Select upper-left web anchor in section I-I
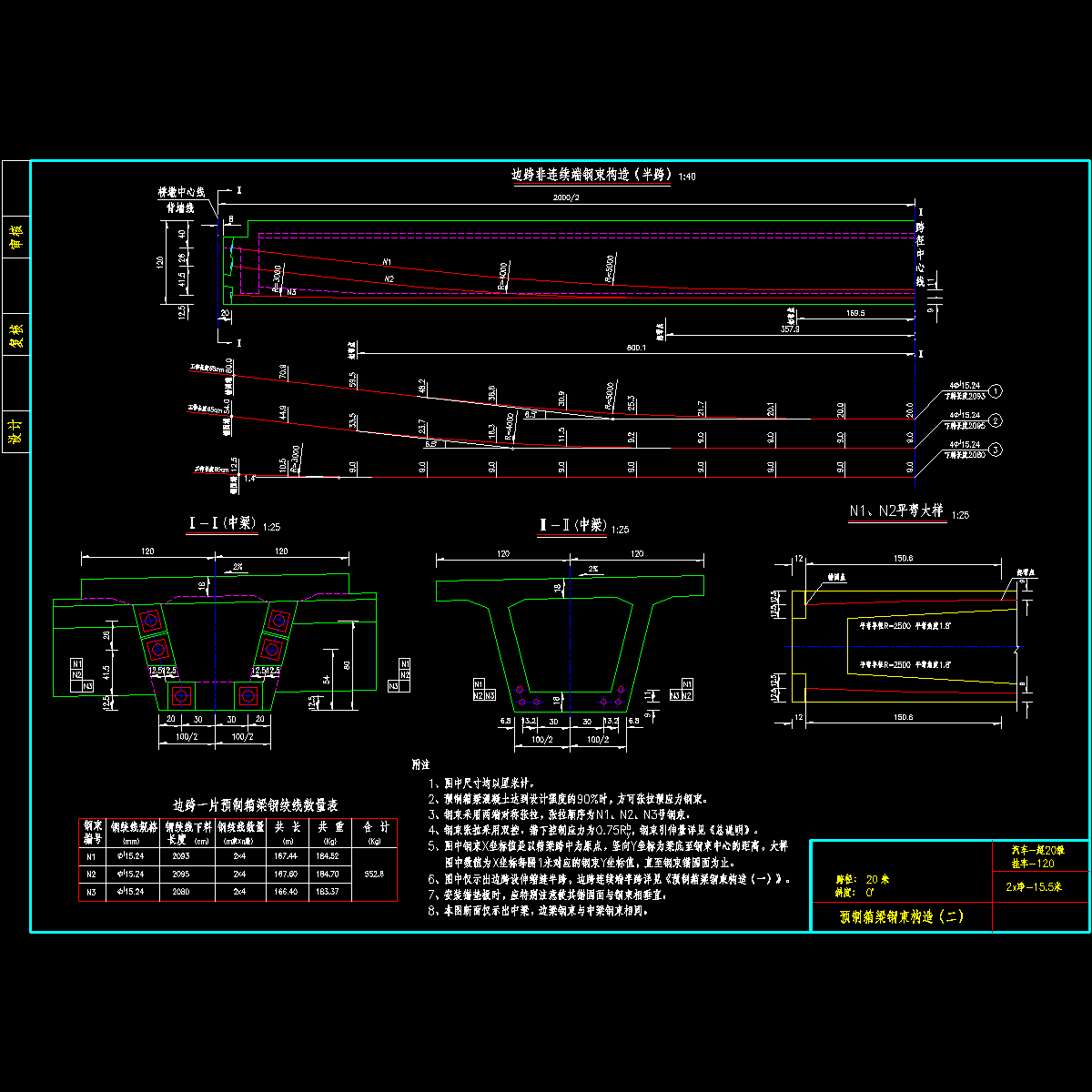 point(149,622)
